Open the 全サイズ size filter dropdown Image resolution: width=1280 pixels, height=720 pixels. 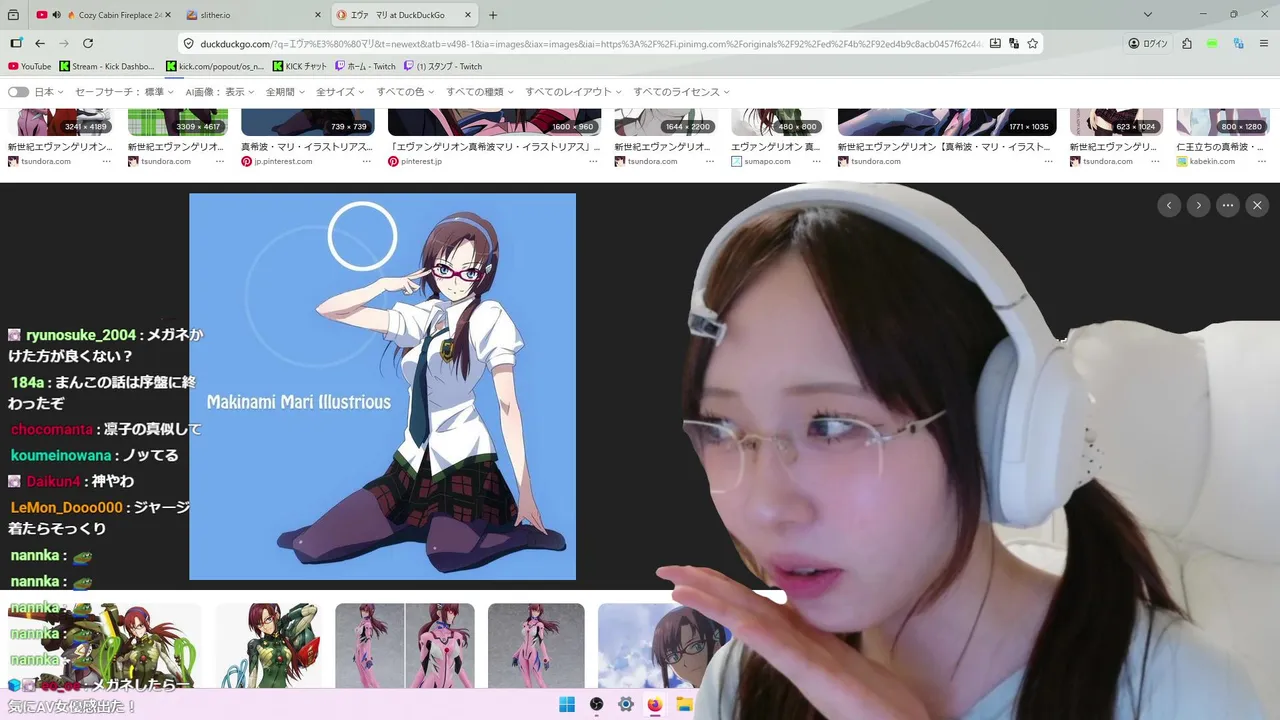(340, 92)
